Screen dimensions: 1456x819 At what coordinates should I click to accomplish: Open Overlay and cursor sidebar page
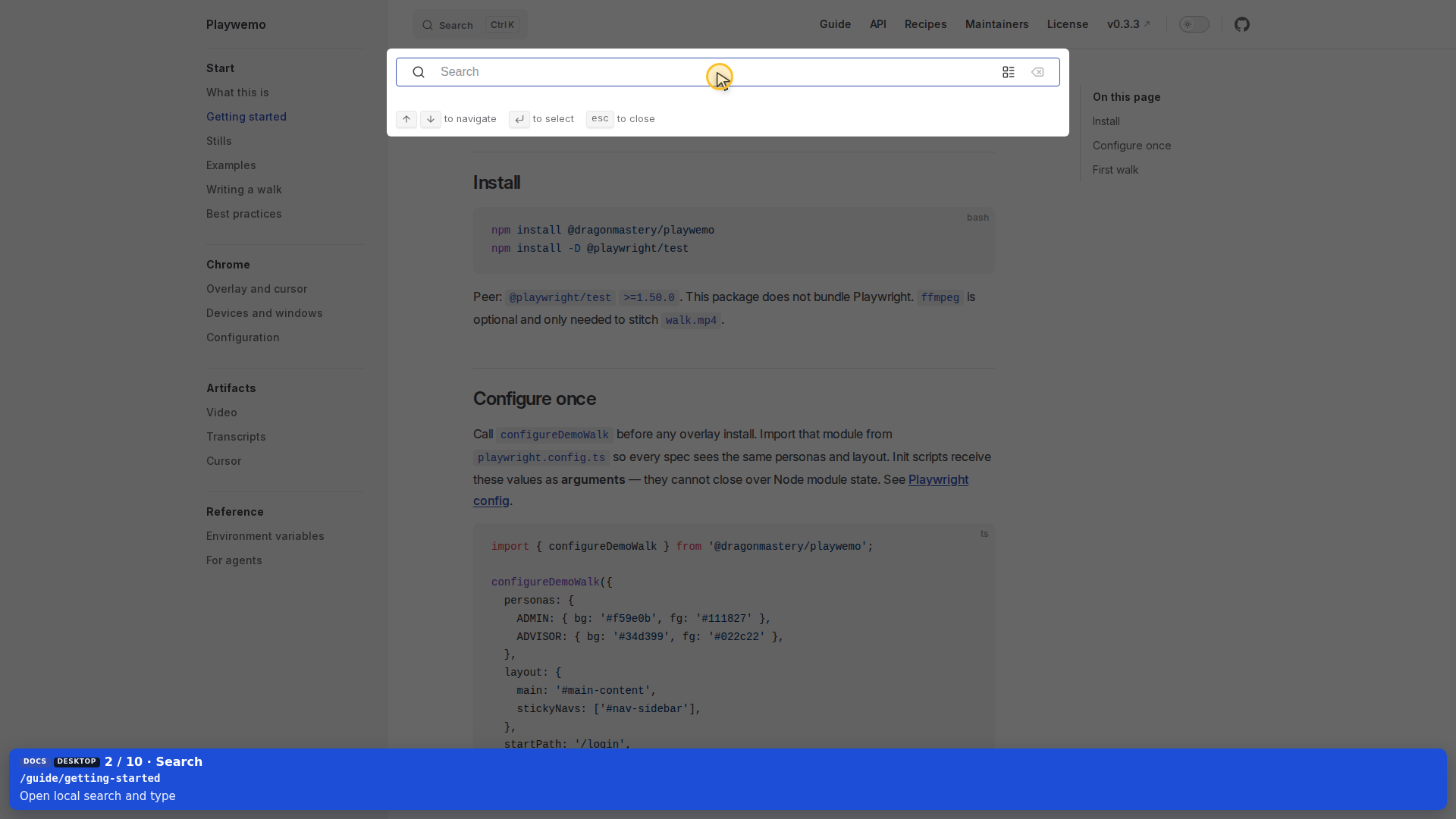(x=256, y=289)
